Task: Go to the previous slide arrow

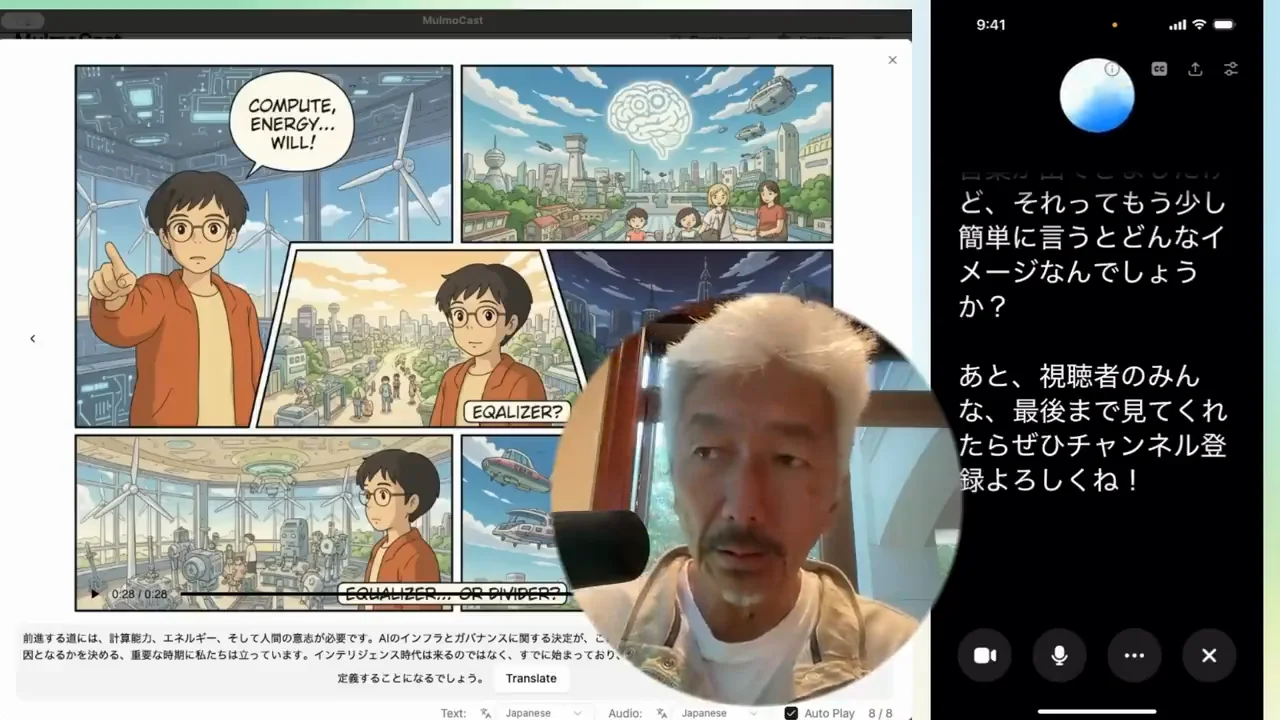Action: coord(32,339)
